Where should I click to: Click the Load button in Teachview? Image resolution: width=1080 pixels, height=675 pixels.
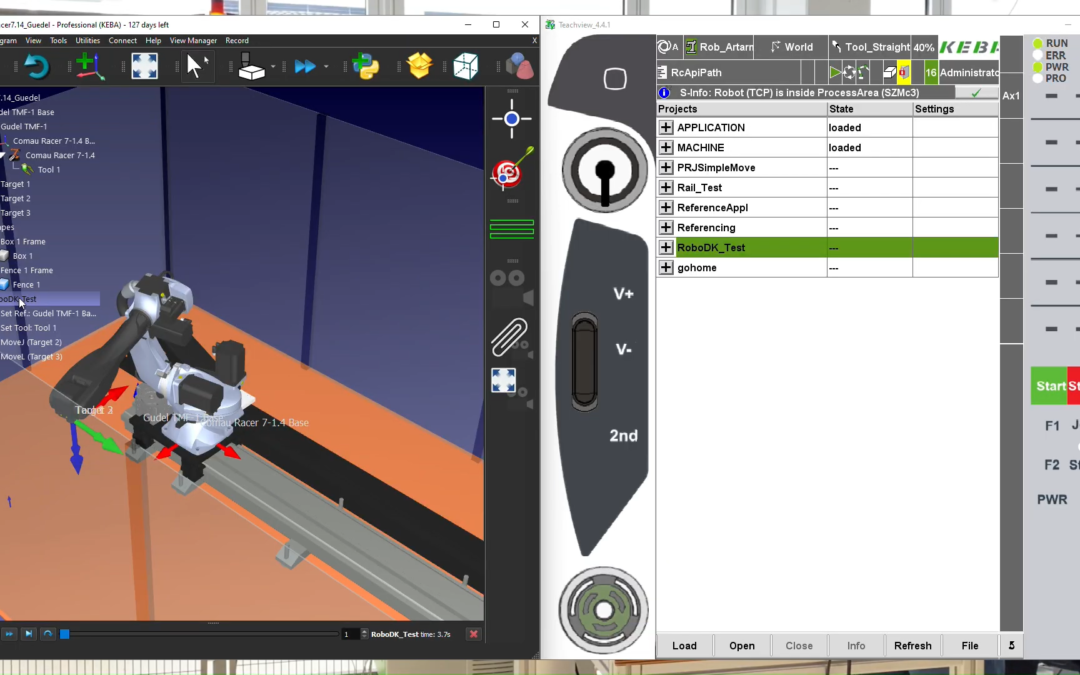click(x=684, y=645)
